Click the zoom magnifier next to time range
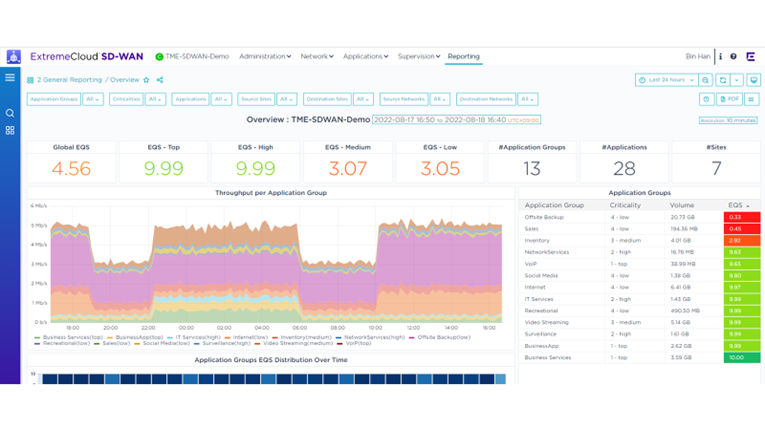This screenshot has height=430, width=765. coord(705,80)
